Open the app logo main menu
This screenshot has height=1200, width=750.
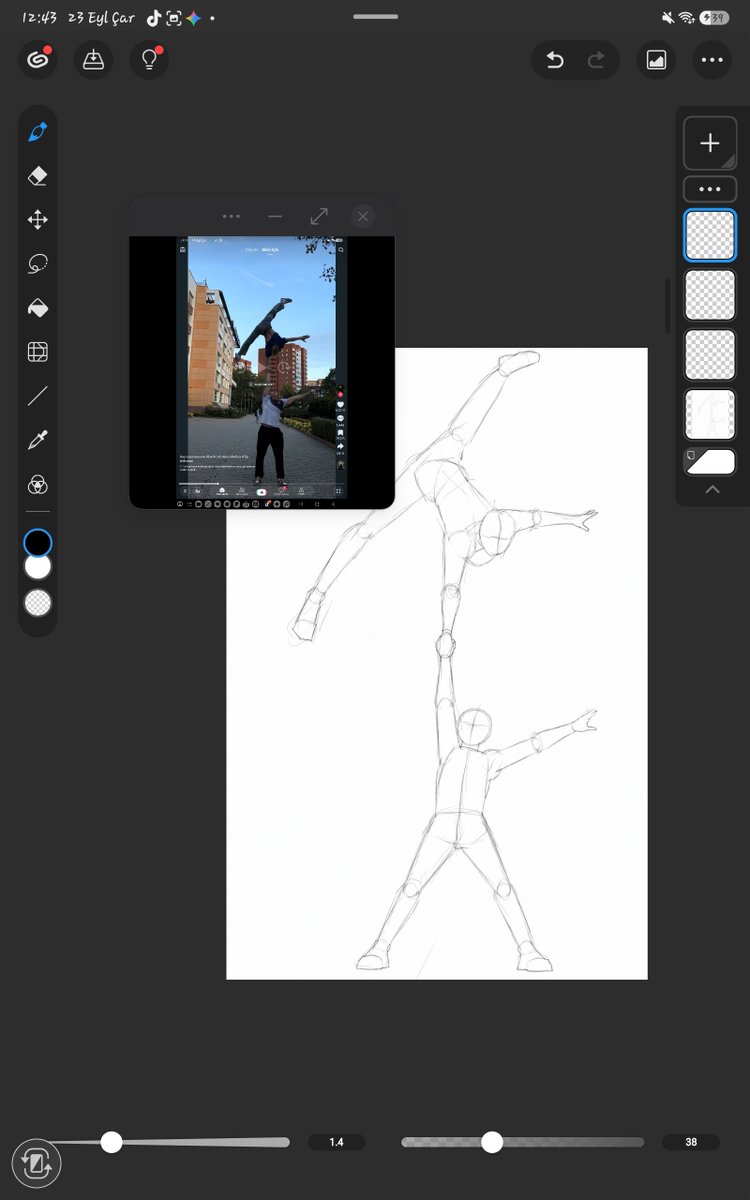point(38,60)
